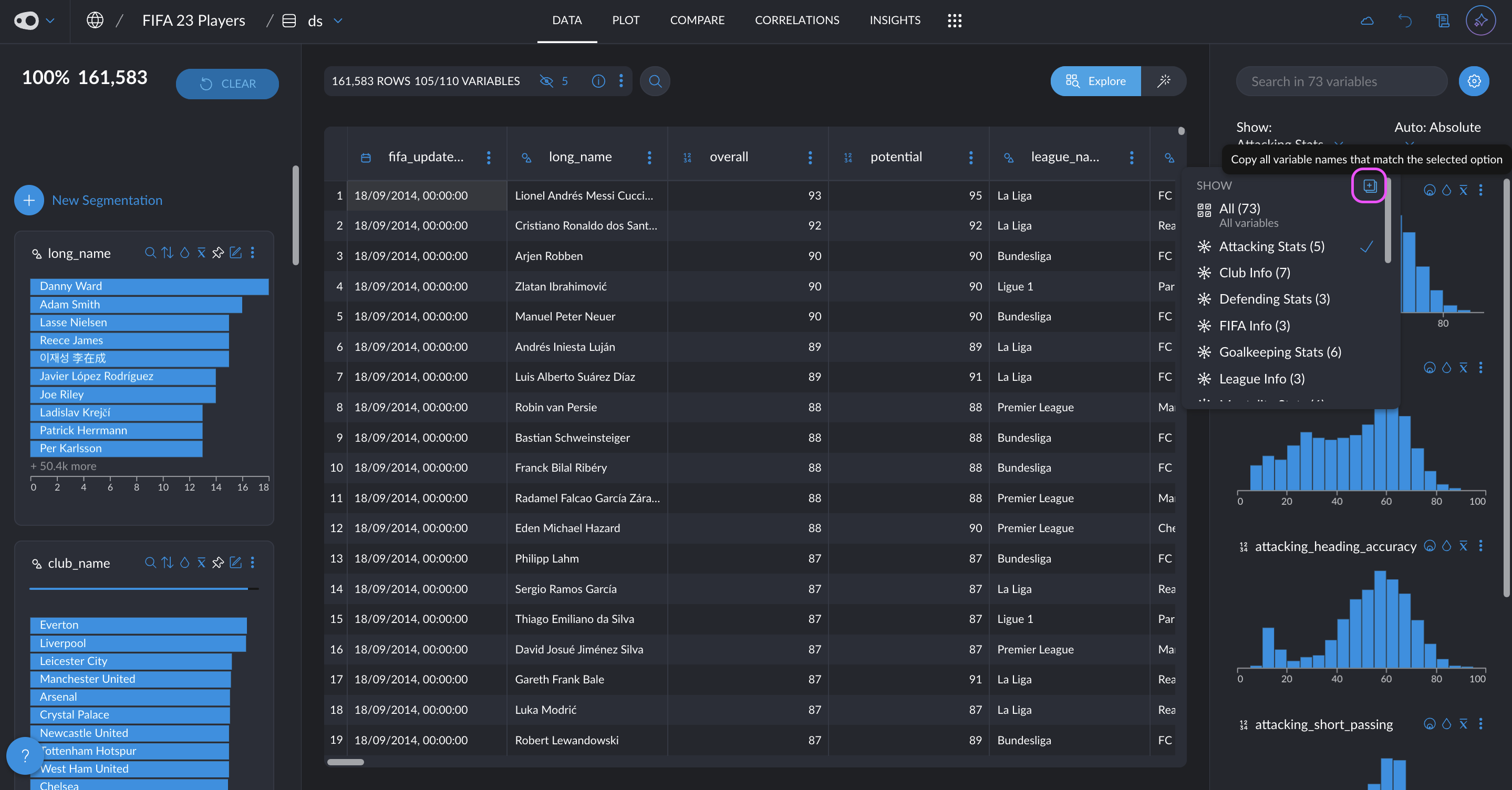Open the table summary kebab menu

pyautogui.click(x=621, y=81)
